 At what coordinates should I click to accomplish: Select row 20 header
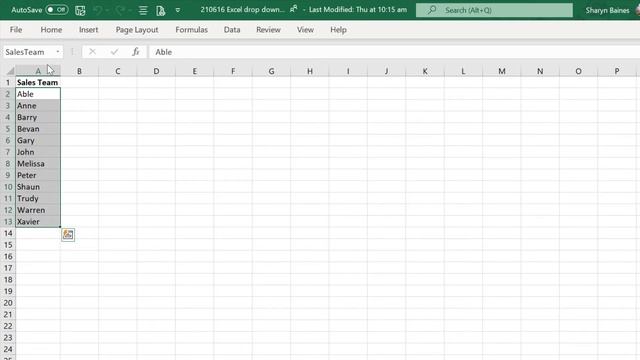click(x=8, y=303)
